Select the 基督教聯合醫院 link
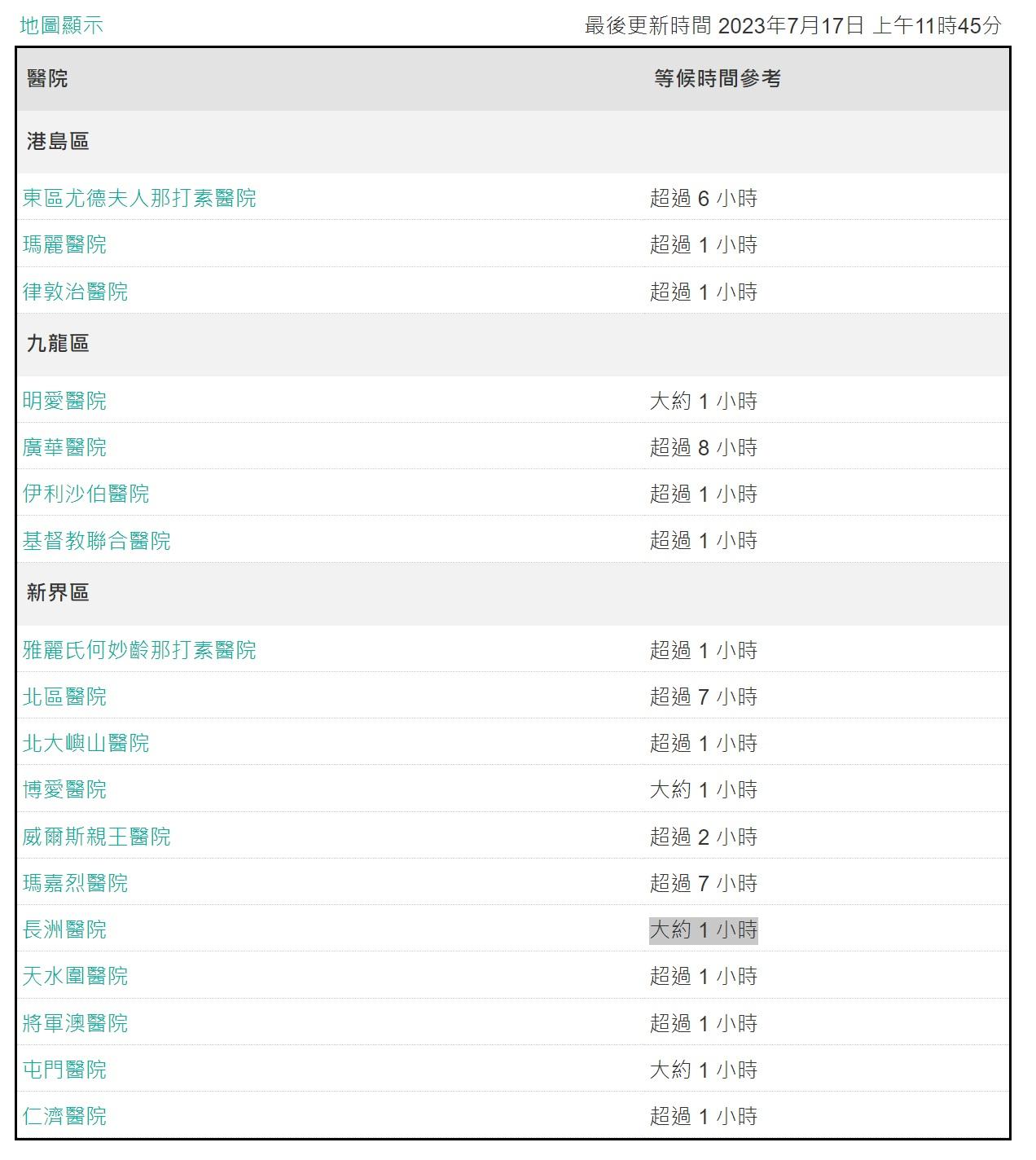Viewport: 1036px width, 1160px height. click(96, 541)
